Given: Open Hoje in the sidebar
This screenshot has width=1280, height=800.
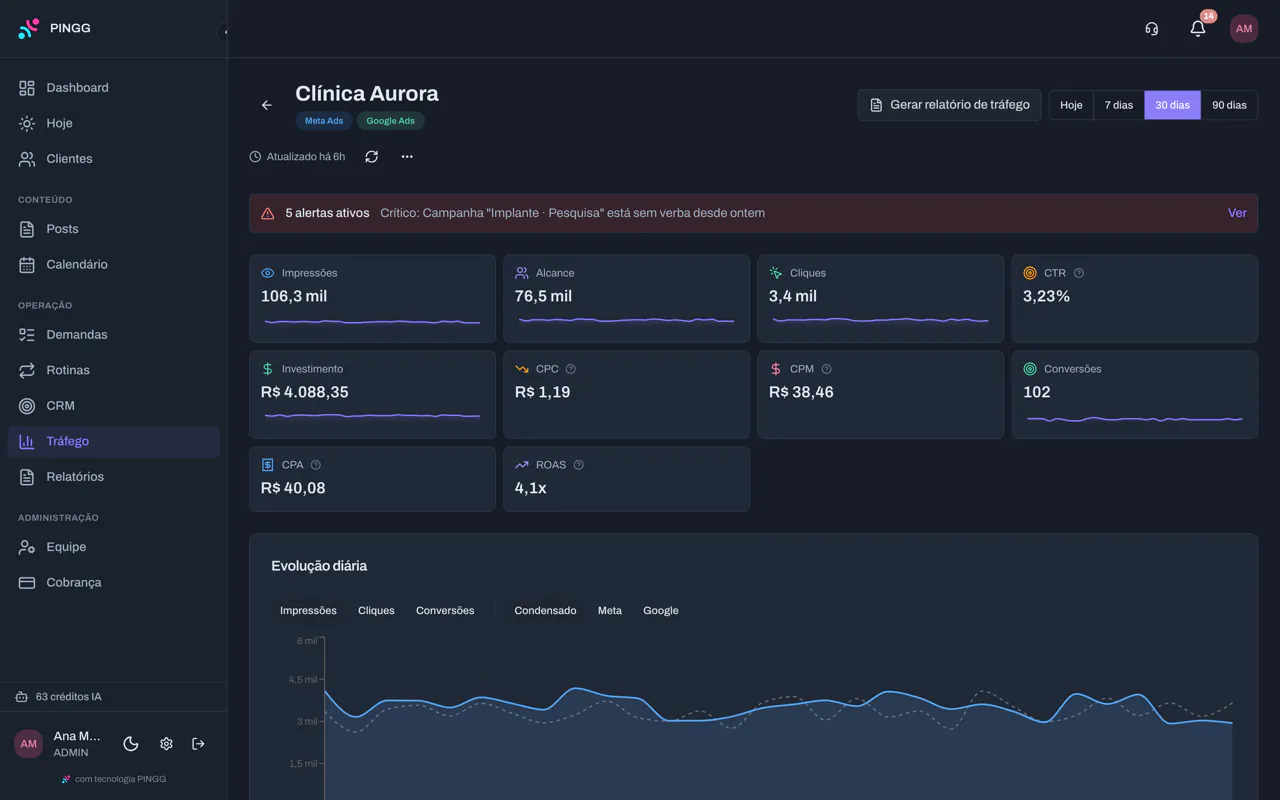Looking at the screenshot, I should click(113, 123).
